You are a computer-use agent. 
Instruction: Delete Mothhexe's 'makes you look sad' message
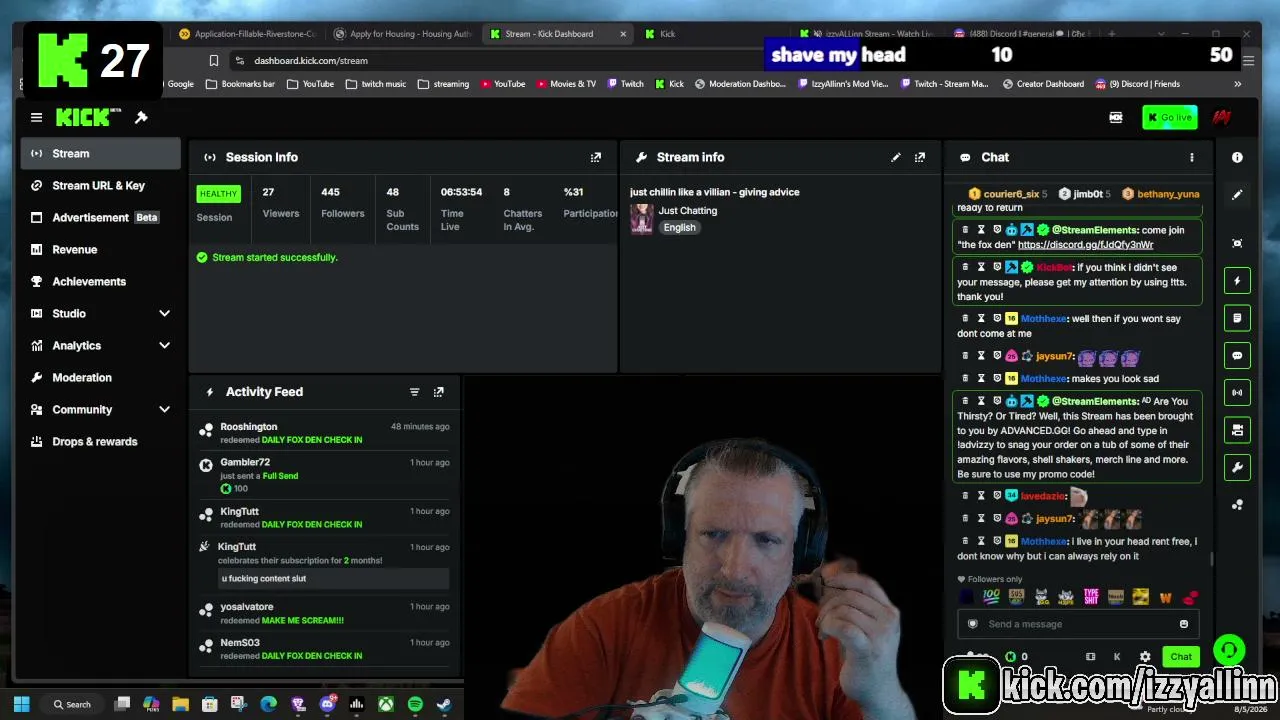965,379
